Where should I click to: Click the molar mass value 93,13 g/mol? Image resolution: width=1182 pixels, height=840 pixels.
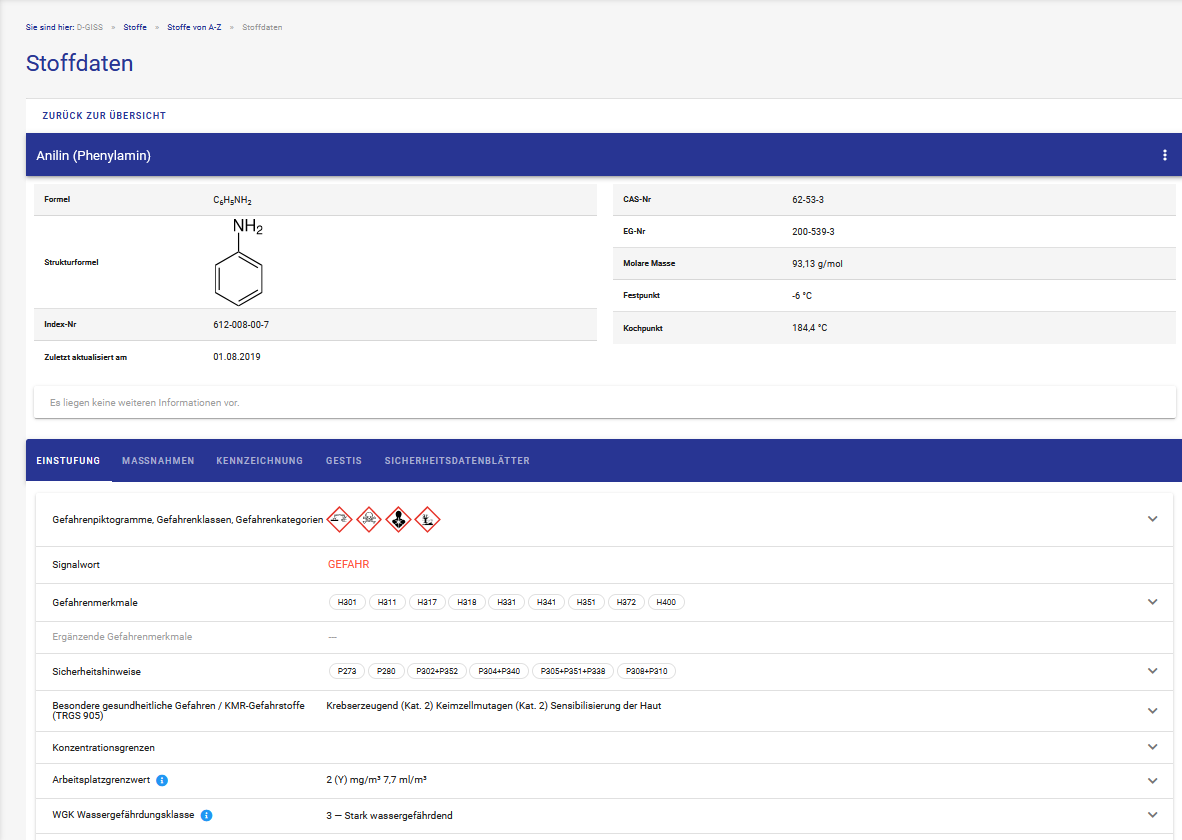pos(817,264)
